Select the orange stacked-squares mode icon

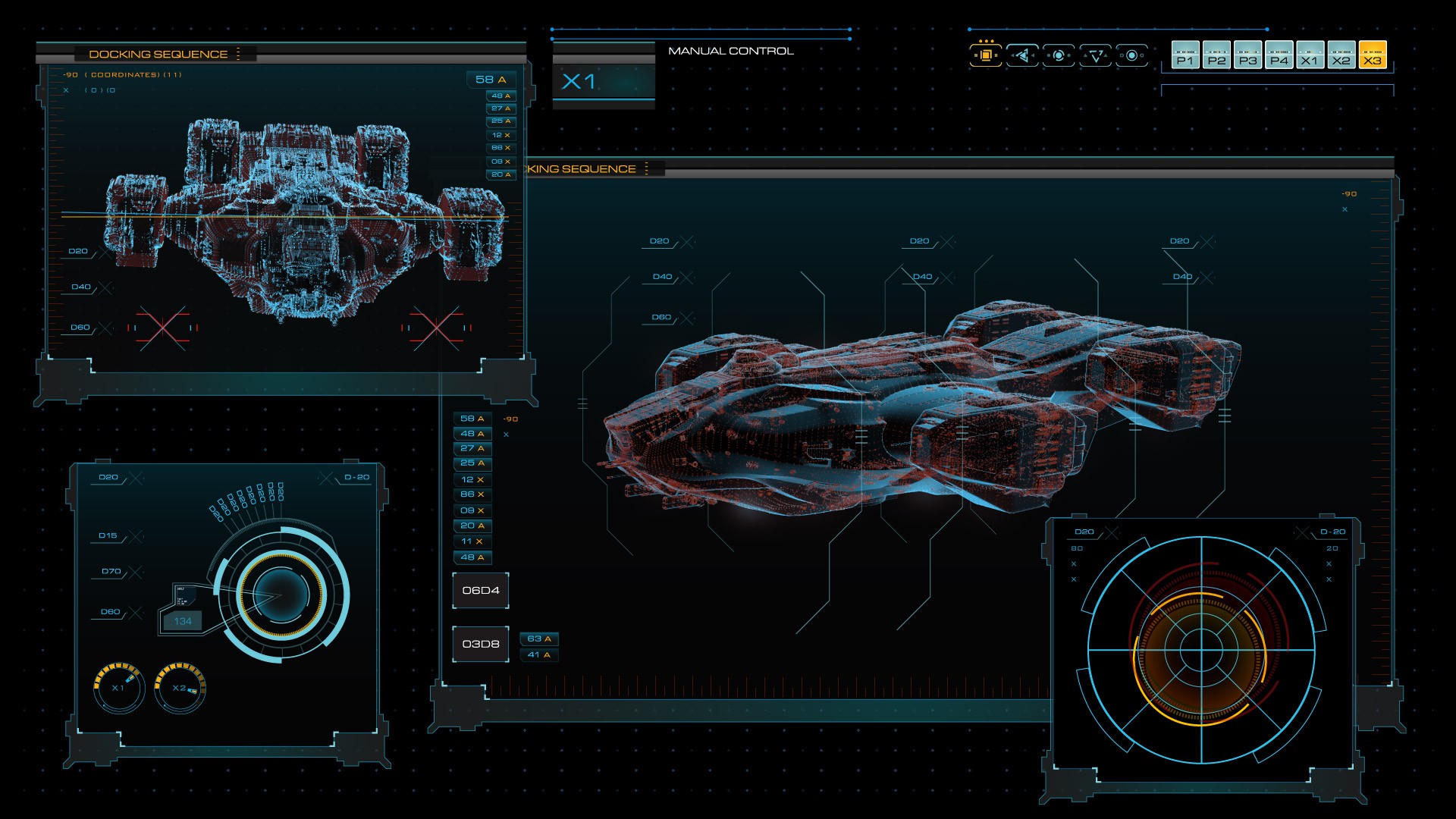click(x=986, y=55)
